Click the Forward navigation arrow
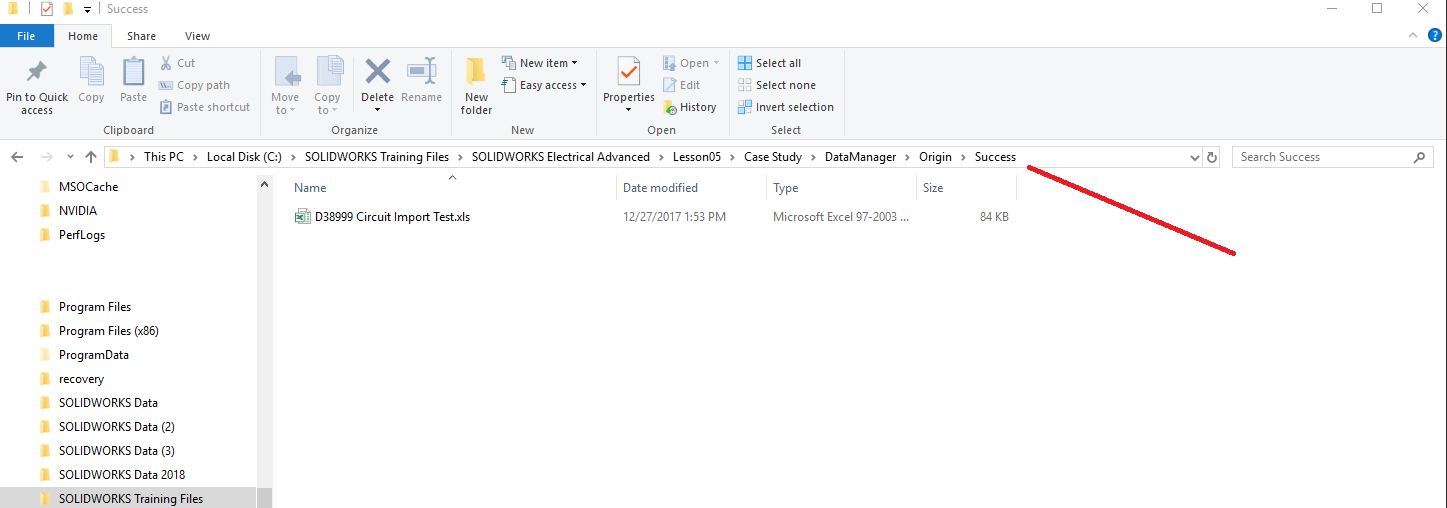The image size is (1447, 508). (x=46, y=157)
